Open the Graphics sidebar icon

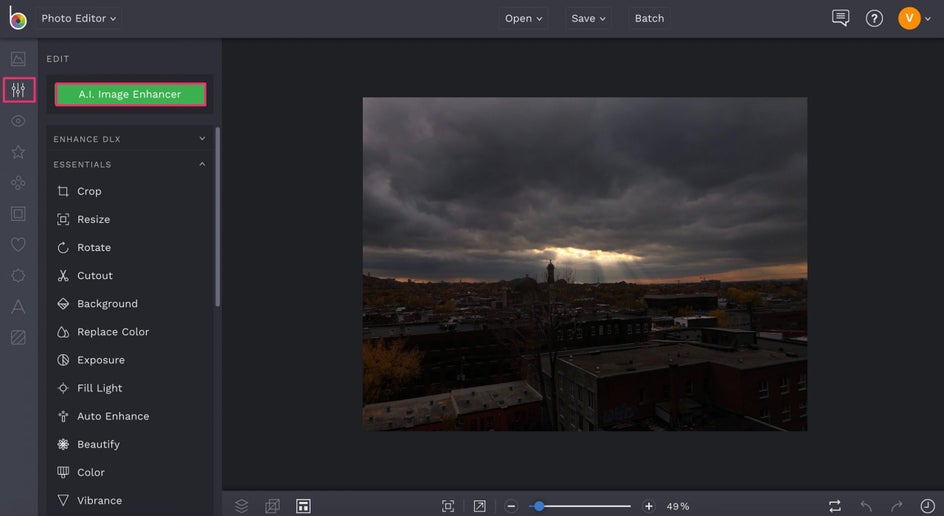(x=18, y=276)
